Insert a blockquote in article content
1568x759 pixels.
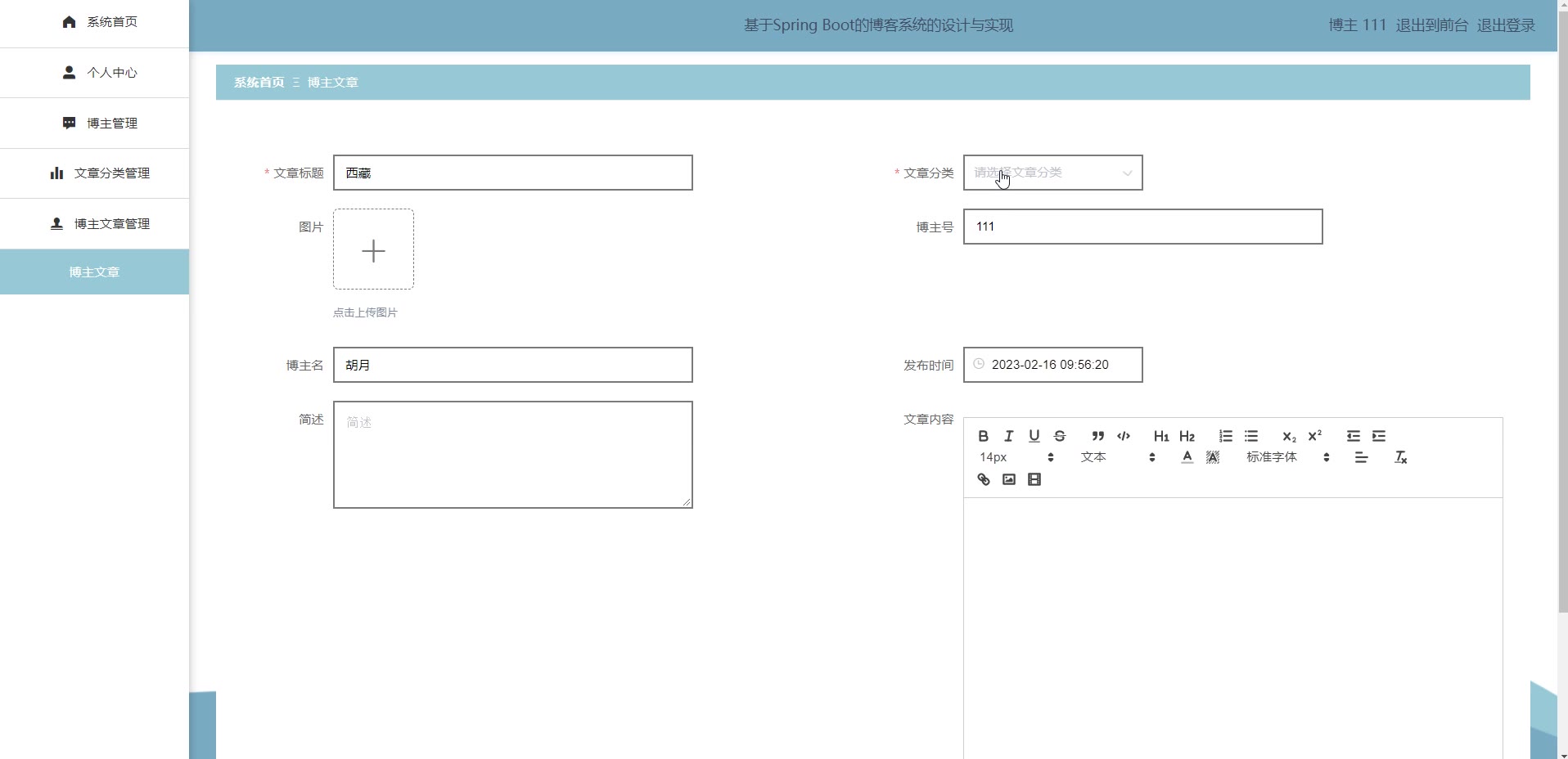pos(1097,436)
